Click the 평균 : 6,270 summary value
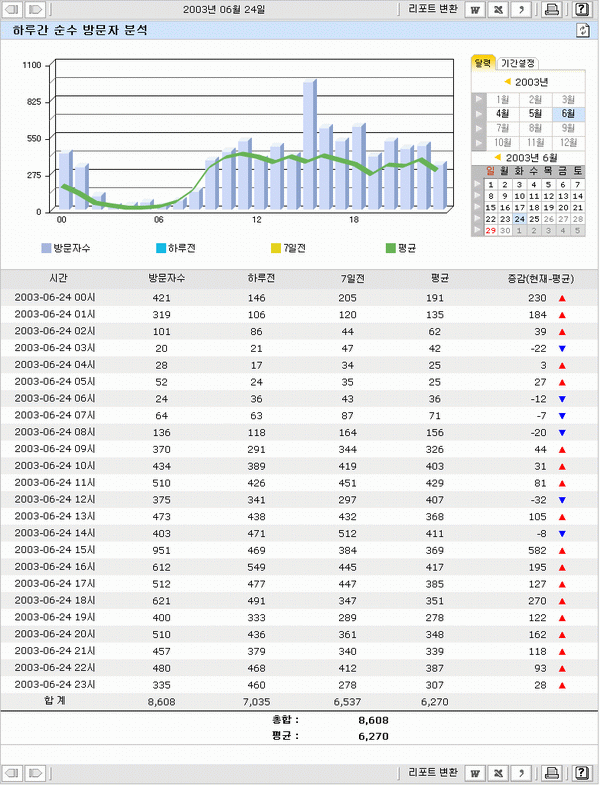The height and width of the screenshot is (785, 600). (373, 736)
